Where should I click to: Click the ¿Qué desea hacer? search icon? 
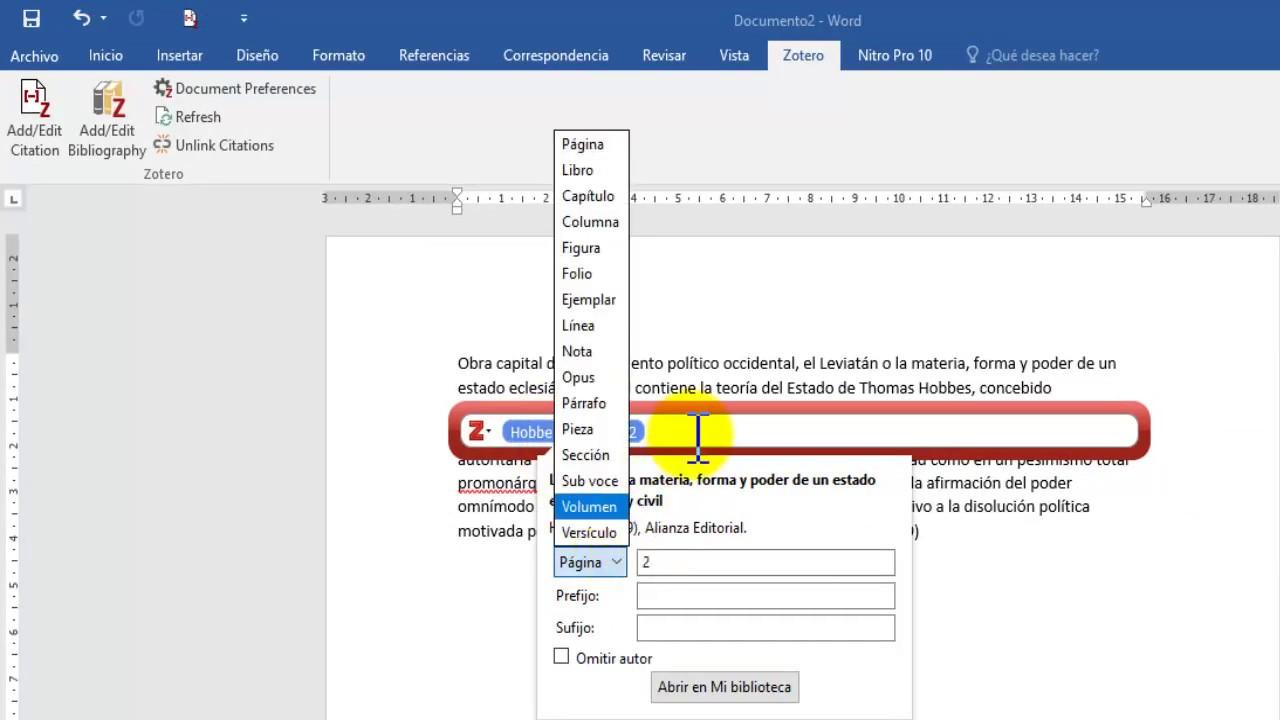(972, 55)
